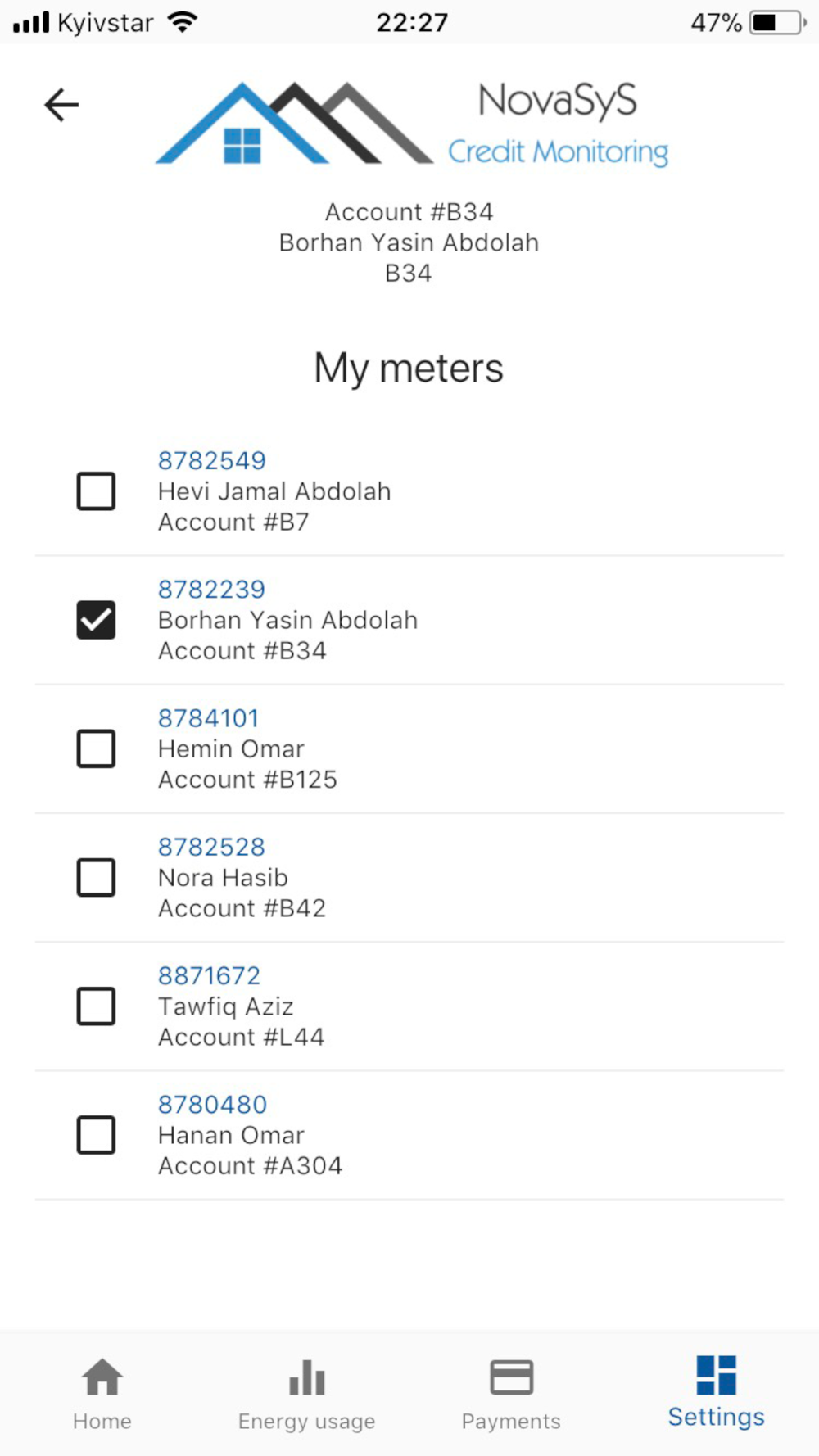819x1456 pixels.
Task: Open meter number 8871672 link
Action: click(x=209, y=976)
